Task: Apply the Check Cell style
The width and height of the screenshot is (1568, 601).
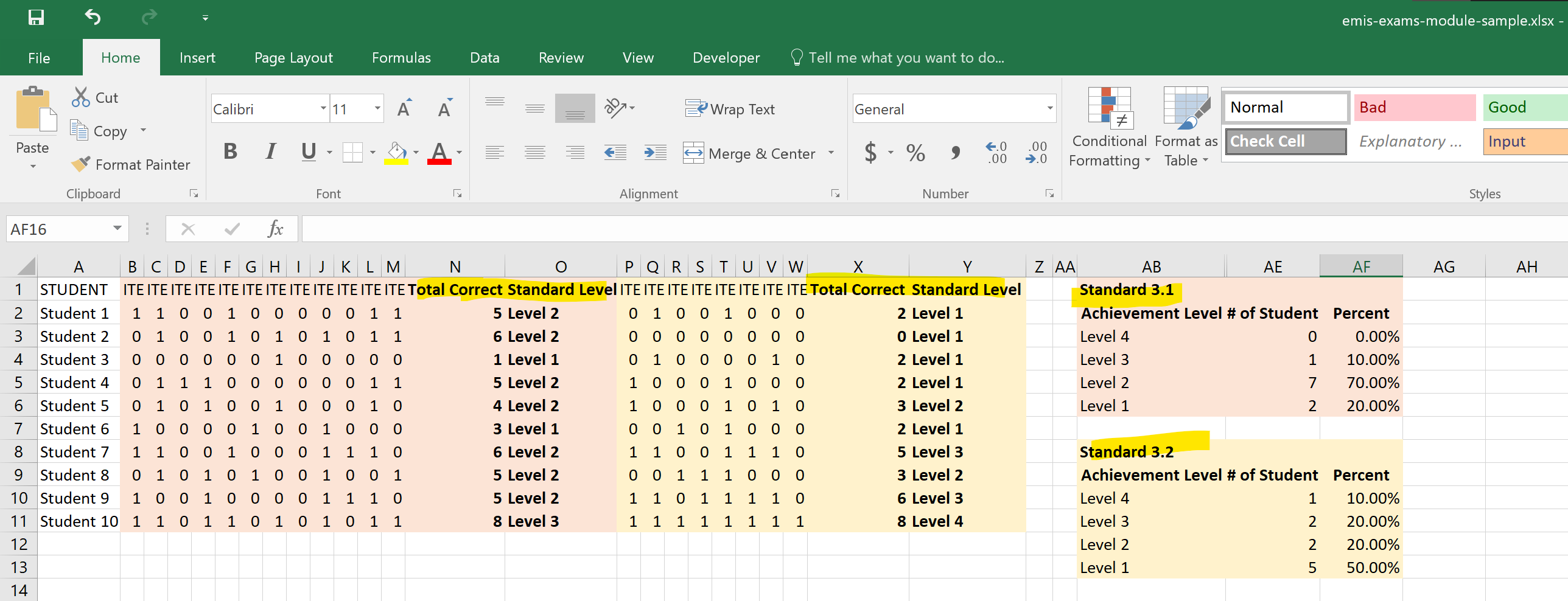Action: point(1286,141)
